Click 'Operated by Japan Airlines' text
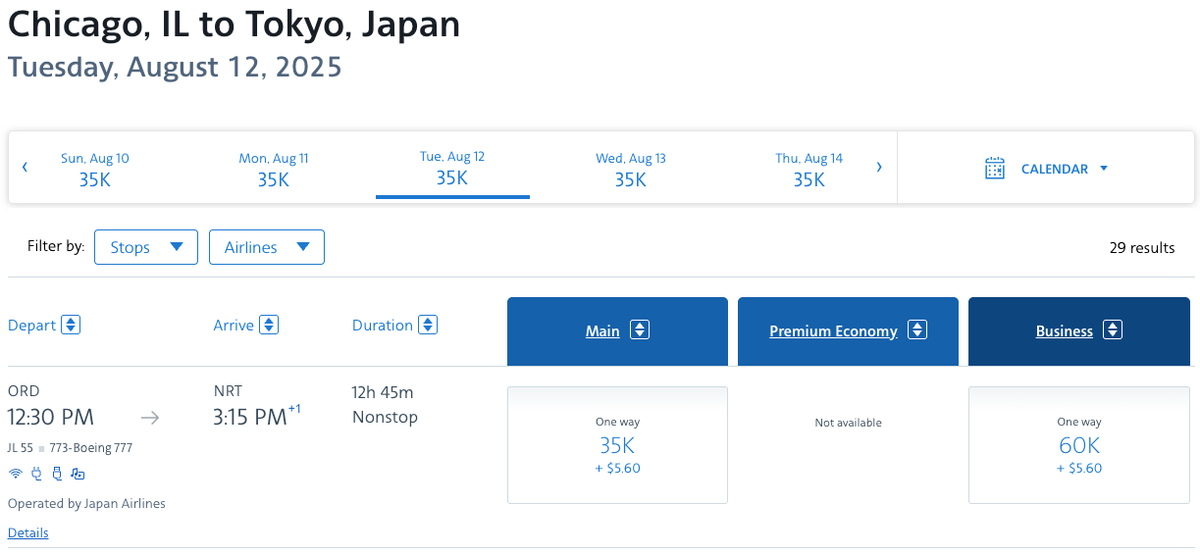The image size is (1200, 555). [x=87, y=503]
